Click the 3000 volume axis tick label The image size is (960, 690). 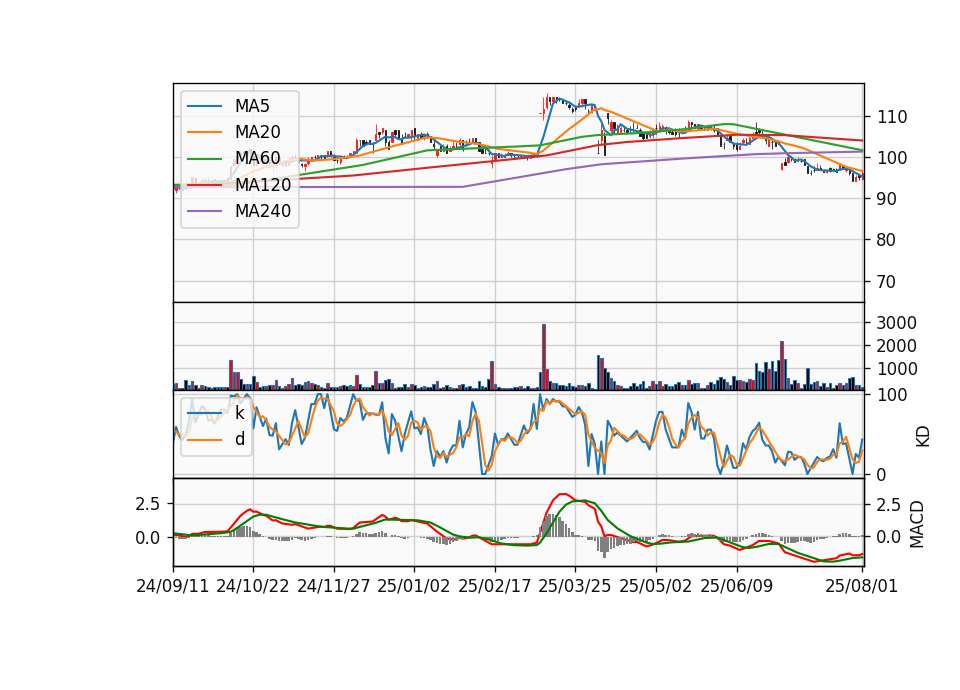(896, 323)
